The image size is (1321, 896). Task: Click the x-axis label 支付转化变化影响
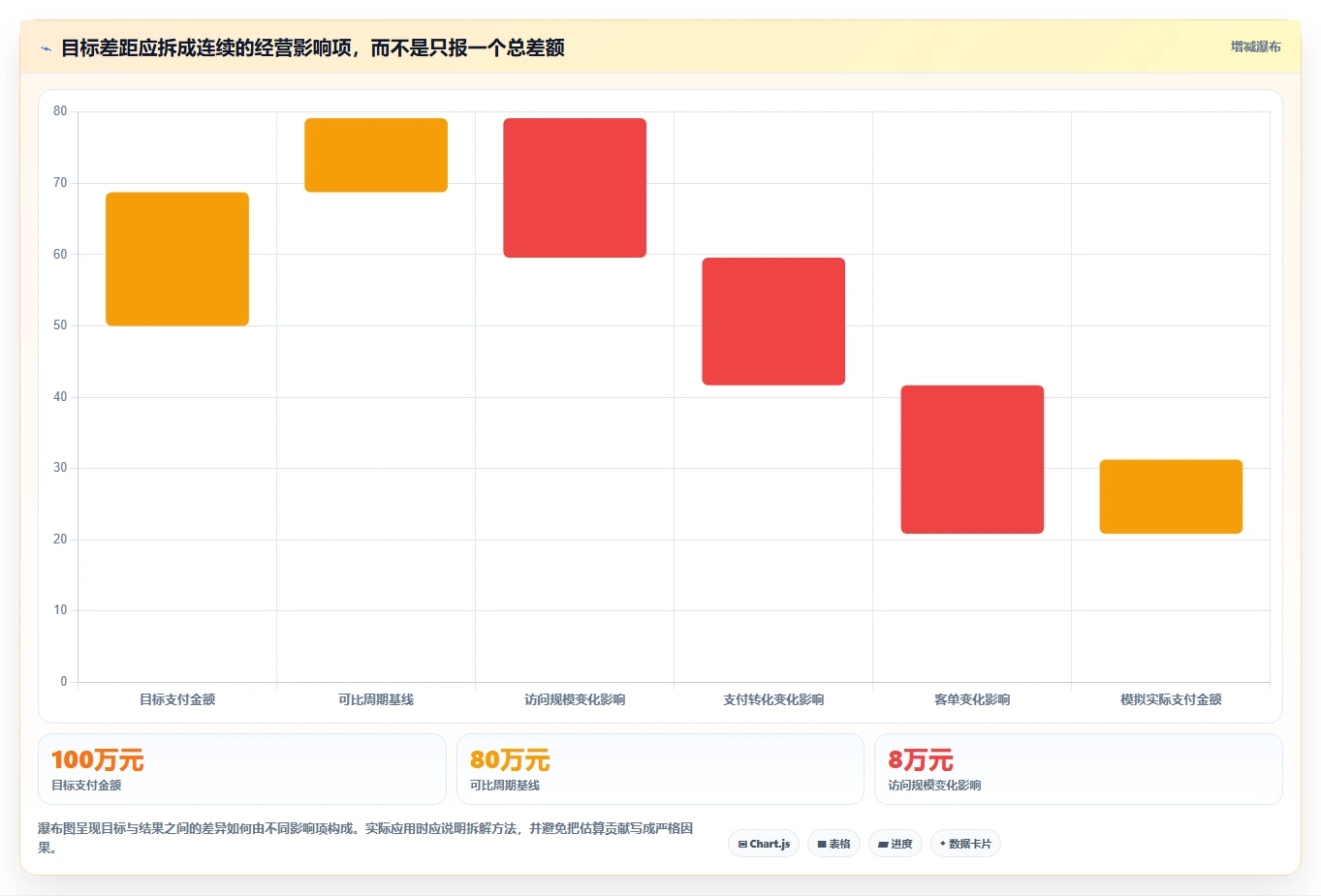point(773,699)
